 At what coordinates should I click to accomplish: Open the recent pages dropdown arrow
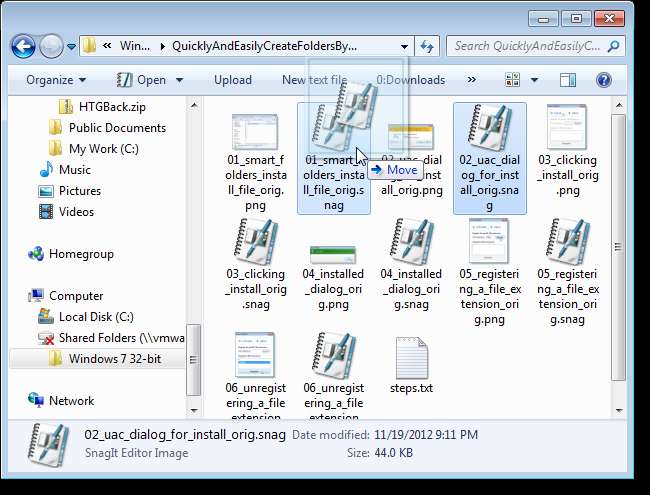point(71,46)
